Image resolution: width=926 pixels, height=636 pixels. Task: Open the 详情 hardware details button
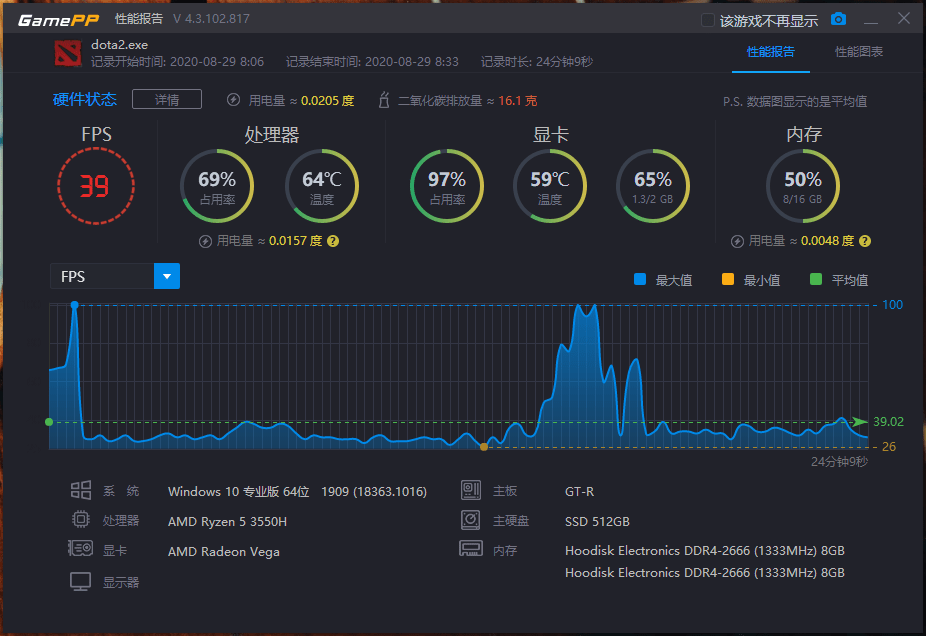tap(167, 100)
